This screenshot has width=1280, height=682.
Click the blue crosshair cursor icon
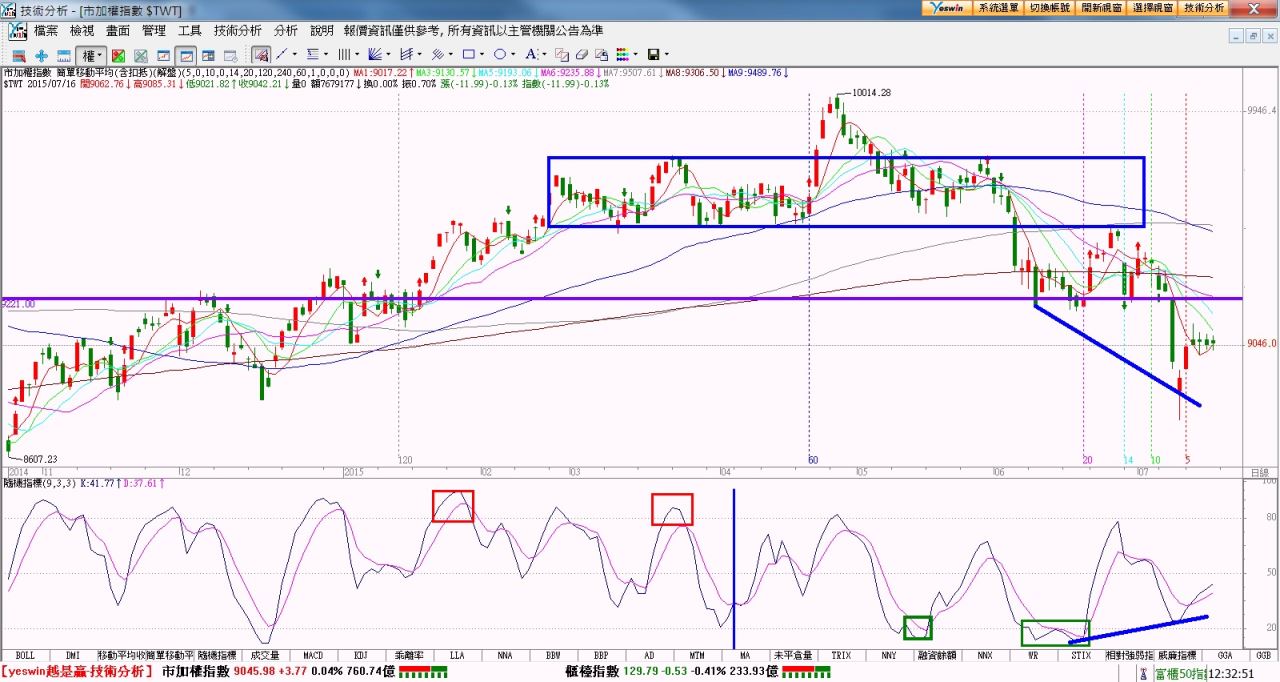[41, 55]
